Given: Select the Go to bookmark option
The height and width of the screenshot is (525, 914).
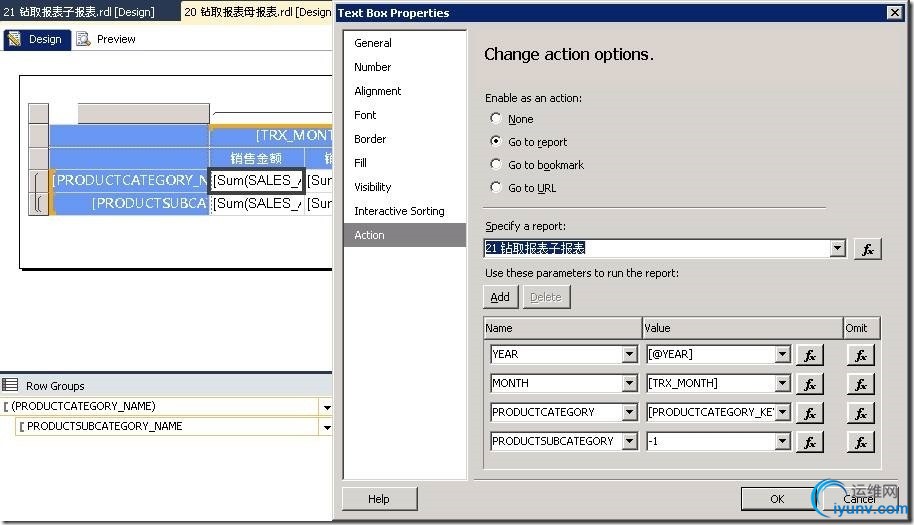Looking at the screenshot, I should (x=495, y=164).
